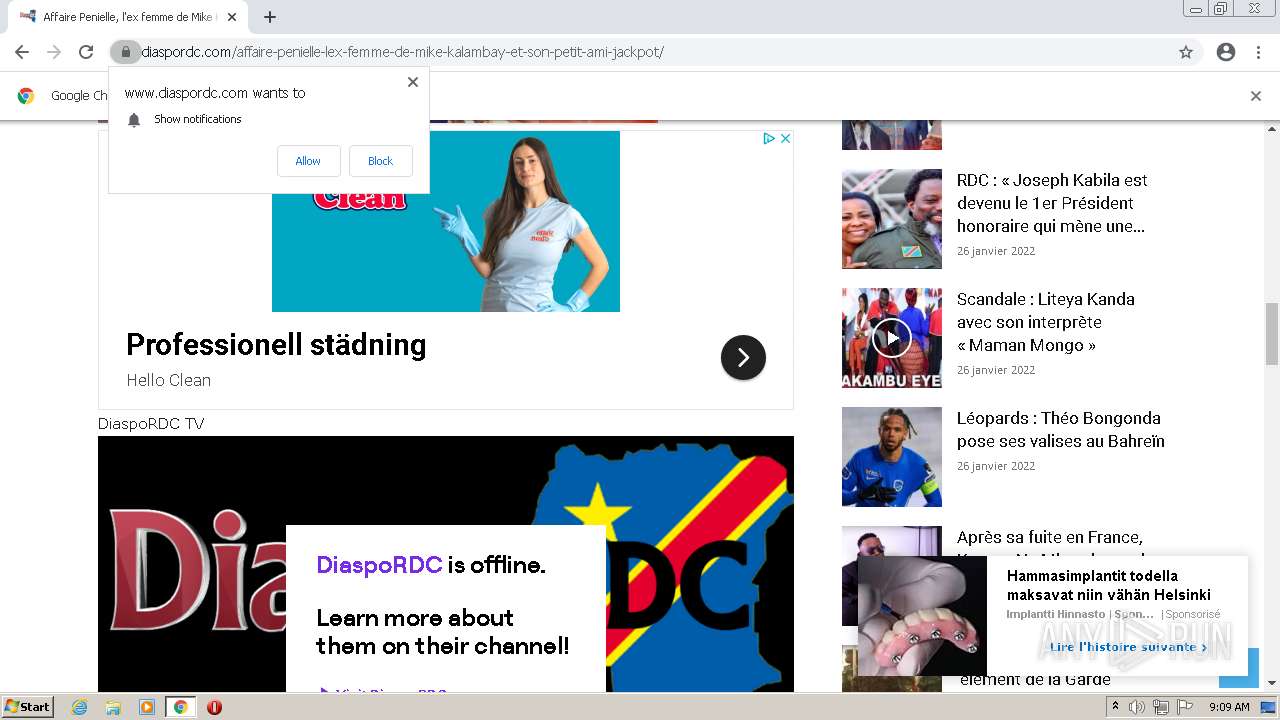Click the Hammasimplantit sponsored headline
Screen dimensions: 1280x720
[1109, 585]
